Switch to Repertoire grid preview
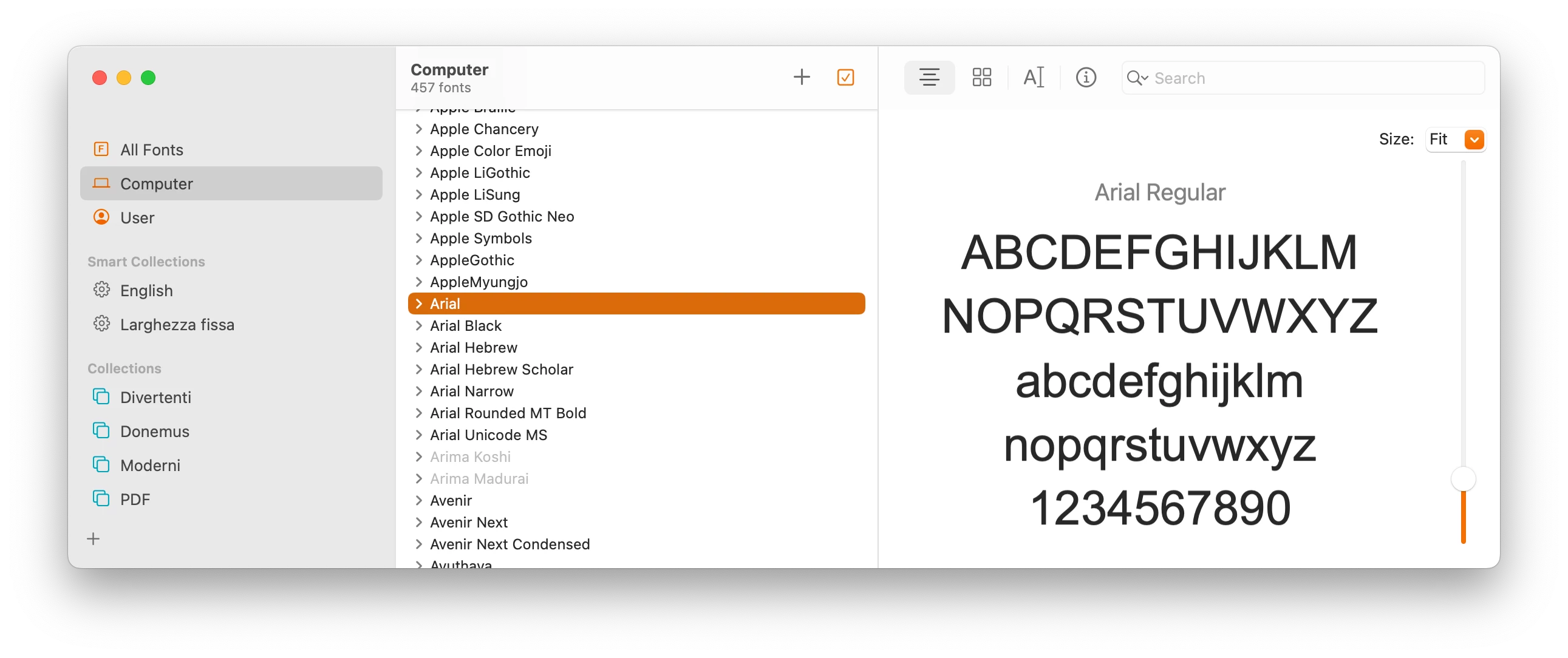Viewport: 1568px width, 658px height. pyautogui.click(x=981, y=78)
